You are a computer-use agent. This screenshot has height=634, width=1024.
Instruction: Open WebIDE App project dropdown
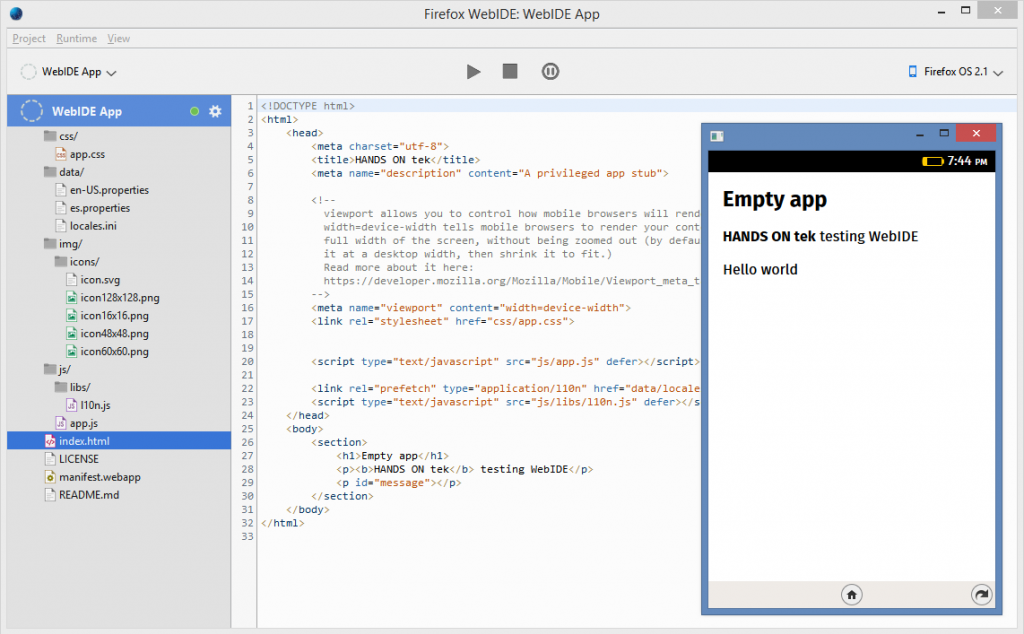[70, 72]
